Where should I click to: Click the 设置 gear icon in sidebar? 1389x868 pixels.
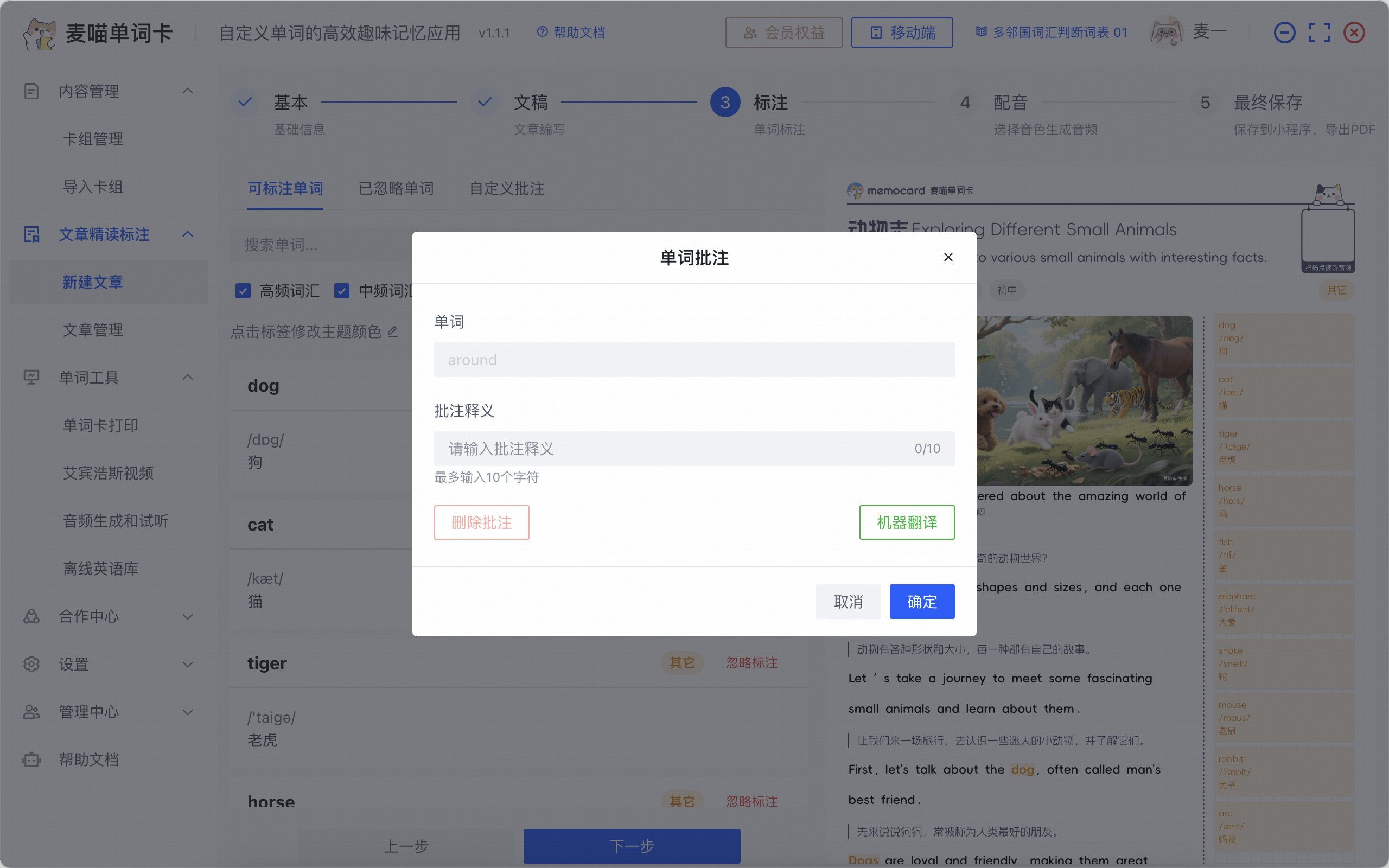point(31,664)
